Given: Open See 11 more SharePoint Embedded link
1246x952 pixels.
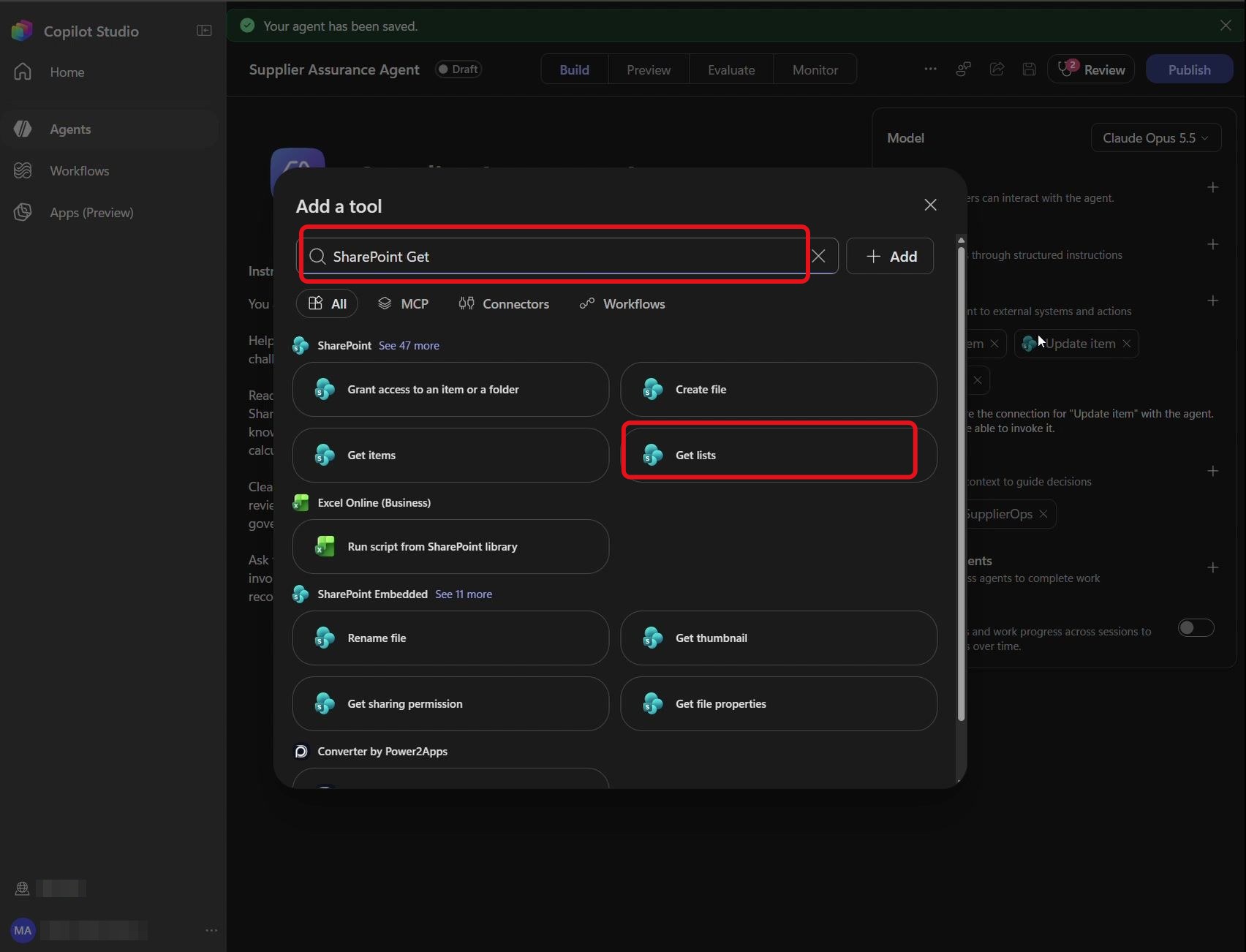Looking at the screenshot, I should coord(464,594).
